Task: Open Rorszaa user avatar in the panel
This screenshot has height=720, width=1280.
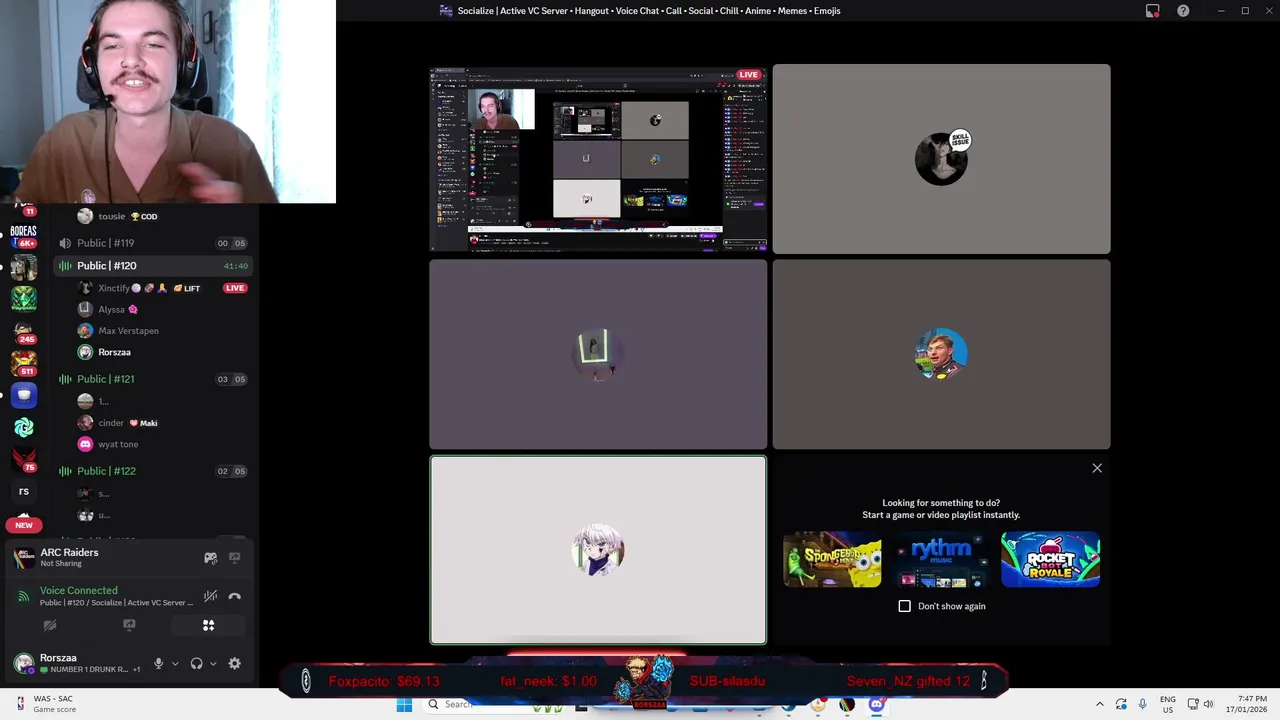Action: tap(23, 663)
